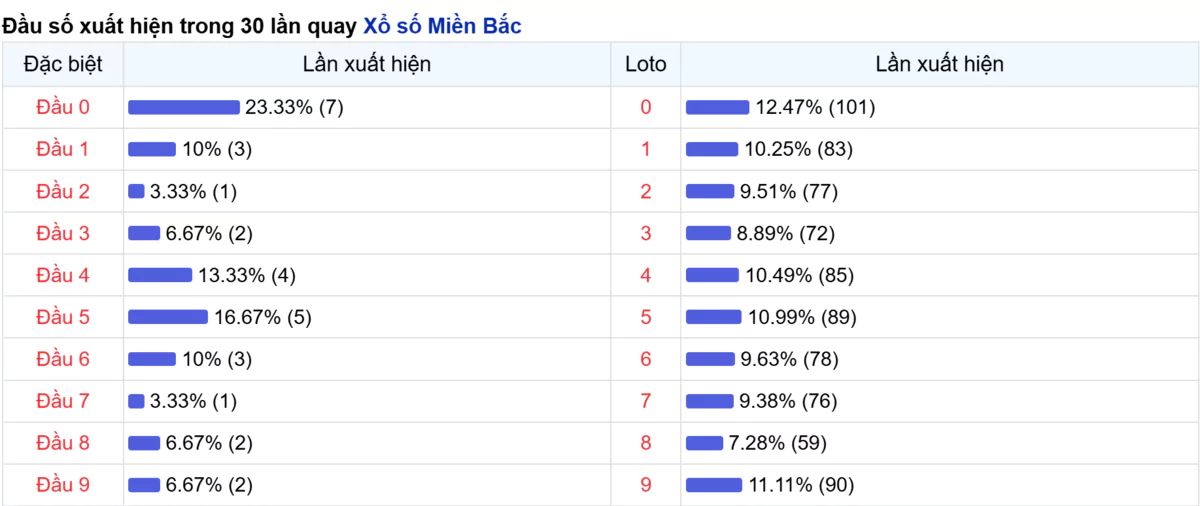
Task: Select Loto number 0
Action: [x=646, y=107]
